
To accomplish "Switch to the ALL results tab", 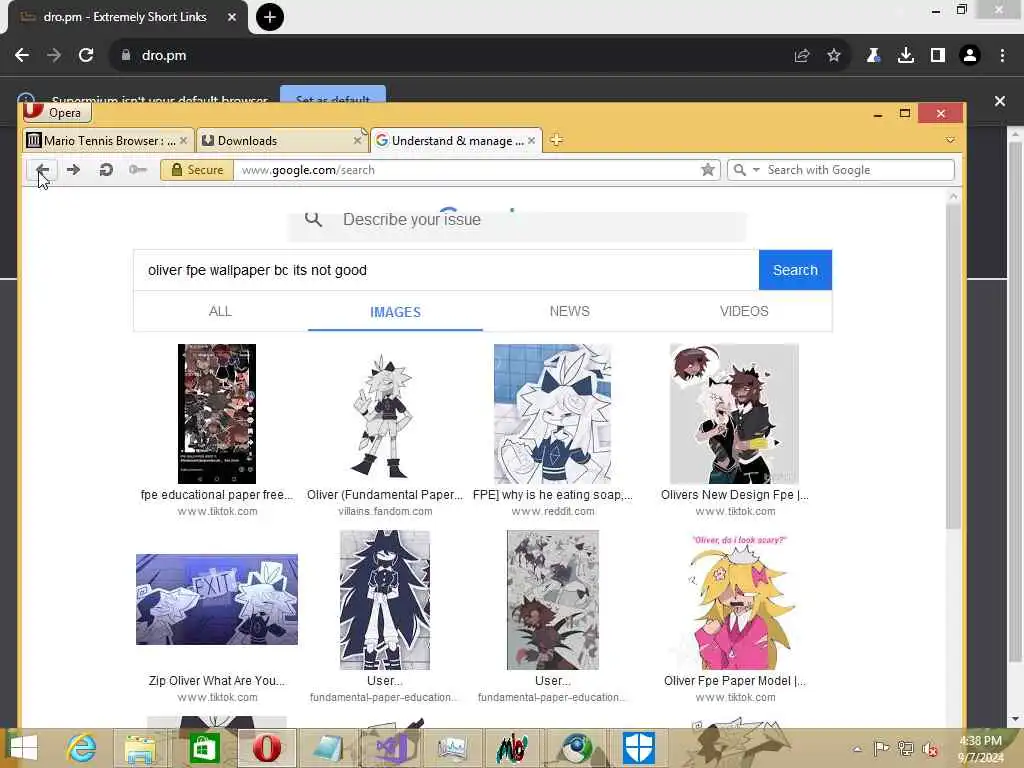I will pyautogui.click(x=220, y=312).
